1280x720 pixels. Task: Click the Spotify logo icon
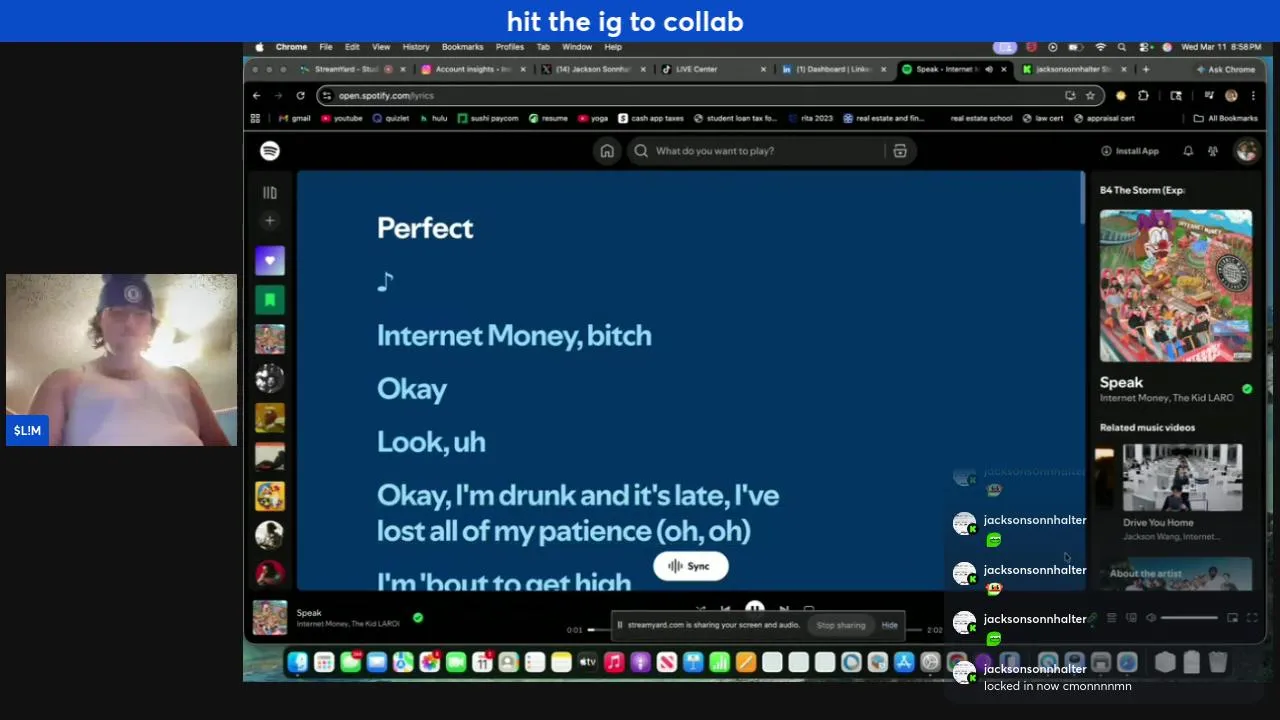269,151
